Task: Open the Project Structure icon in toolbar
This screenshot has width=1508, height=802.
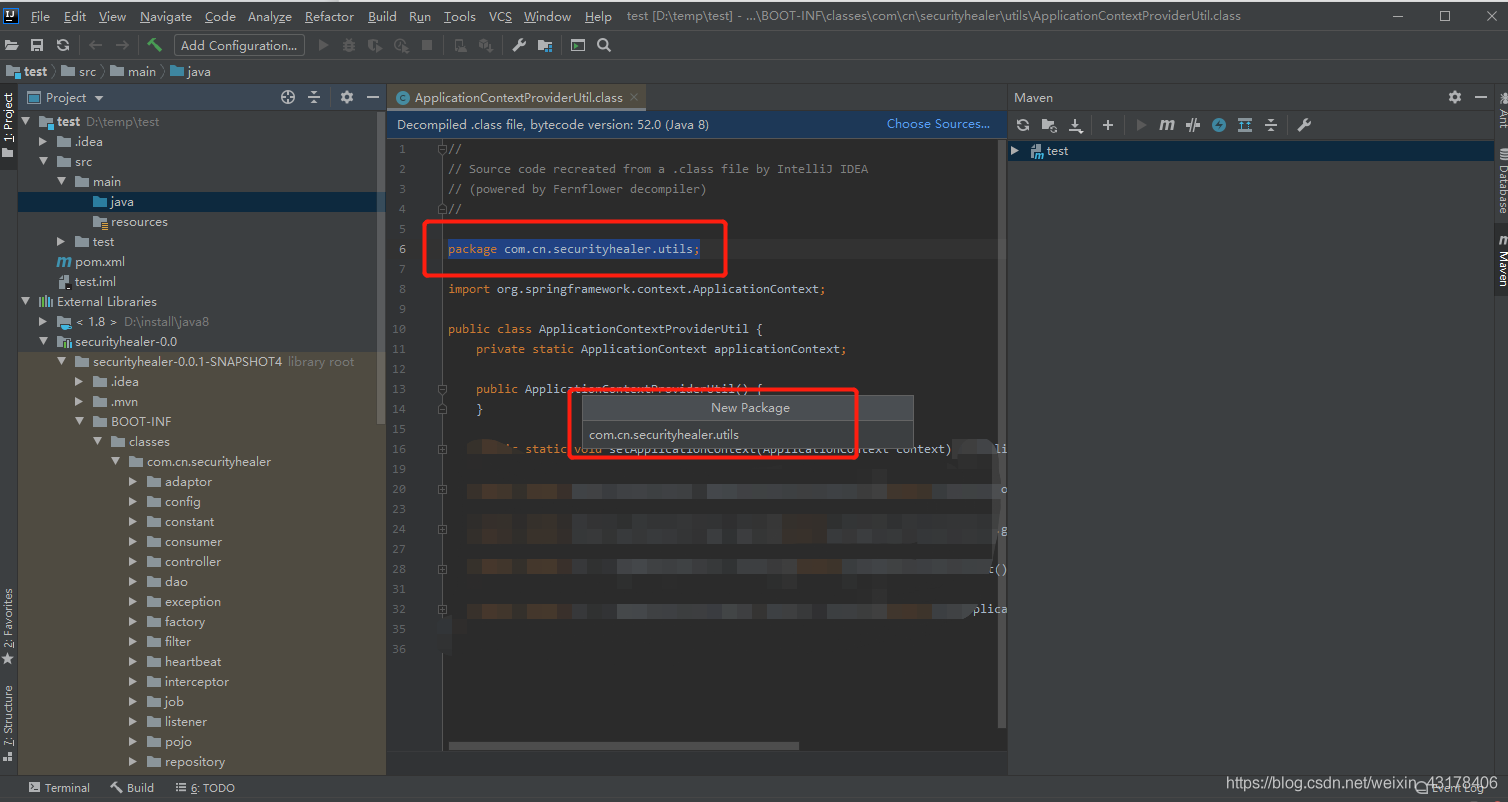Action: click(x=545, y=45)
